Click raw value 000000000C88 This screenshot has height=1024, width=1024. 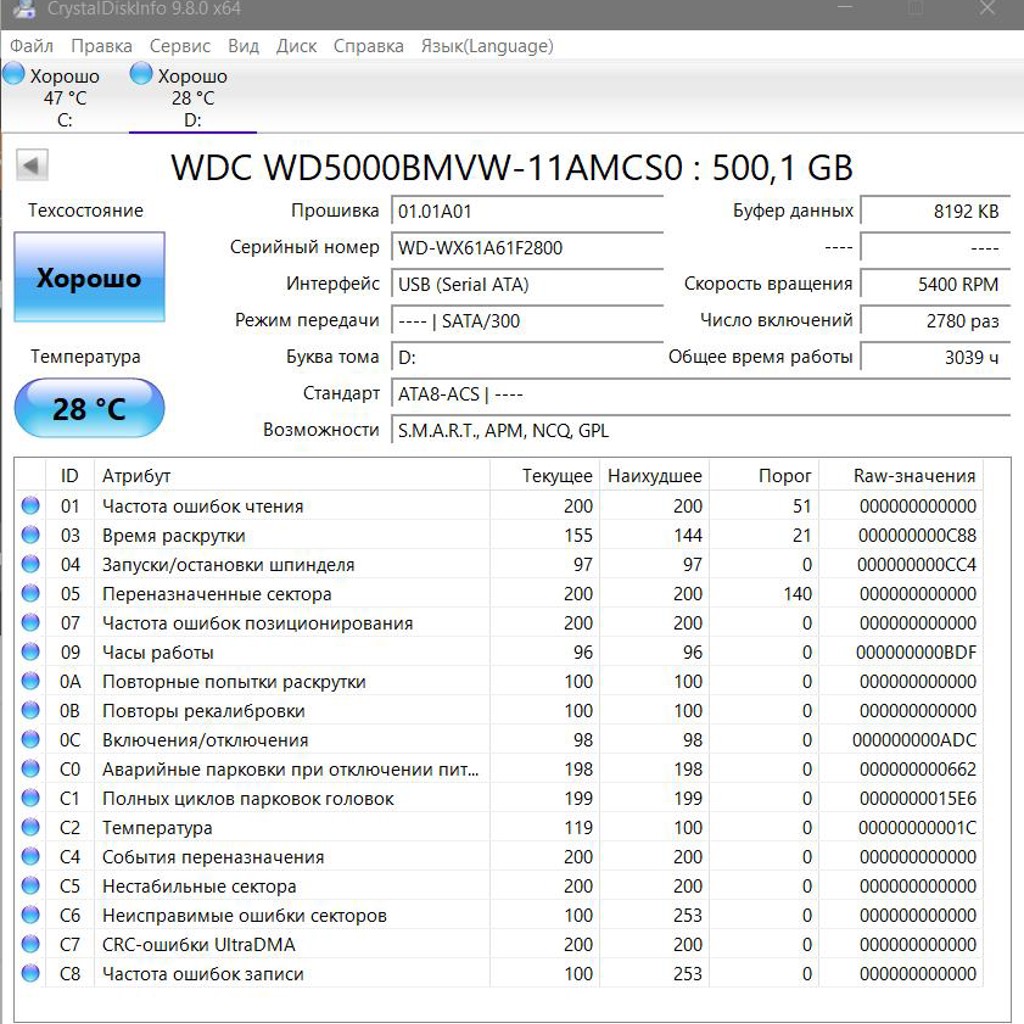[917, 536]
